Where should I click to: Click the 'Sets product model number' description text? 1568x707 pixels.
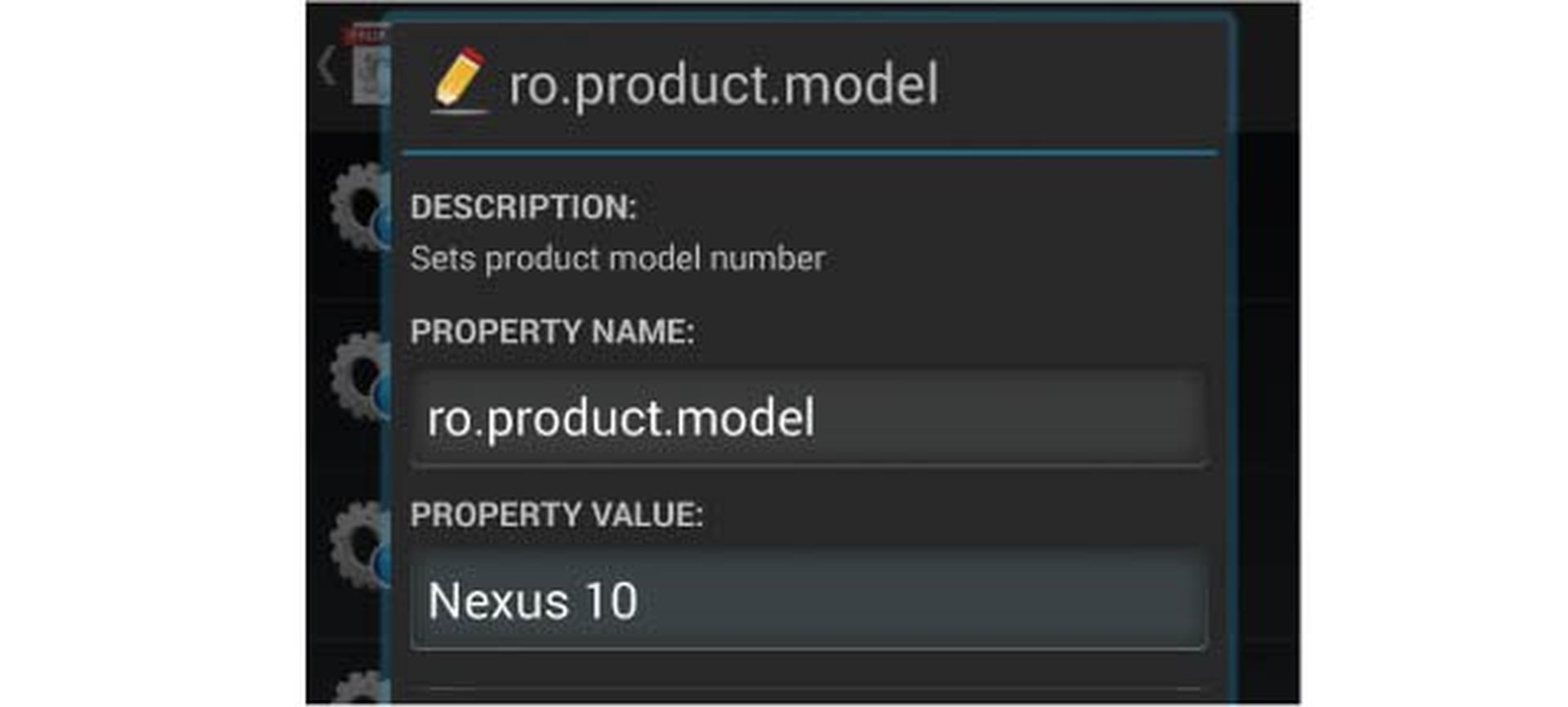(x=617, y=259)
